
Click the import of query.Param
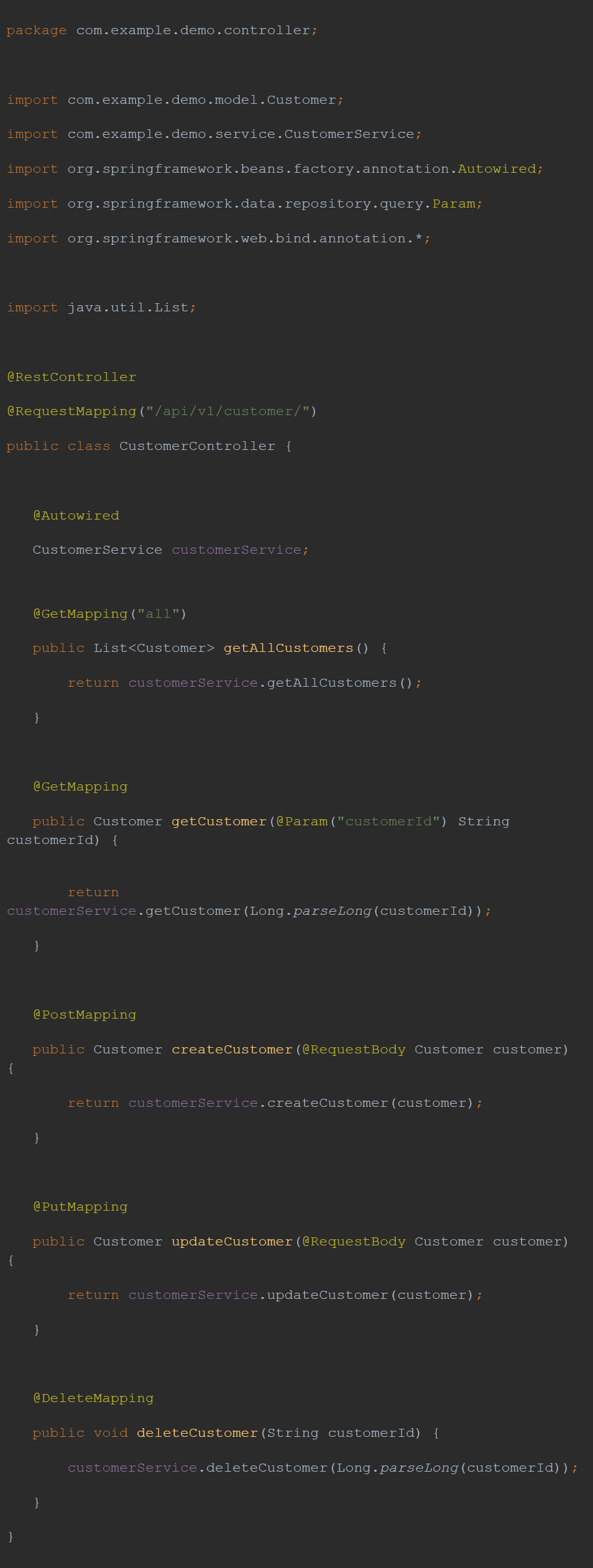point(245,204)
